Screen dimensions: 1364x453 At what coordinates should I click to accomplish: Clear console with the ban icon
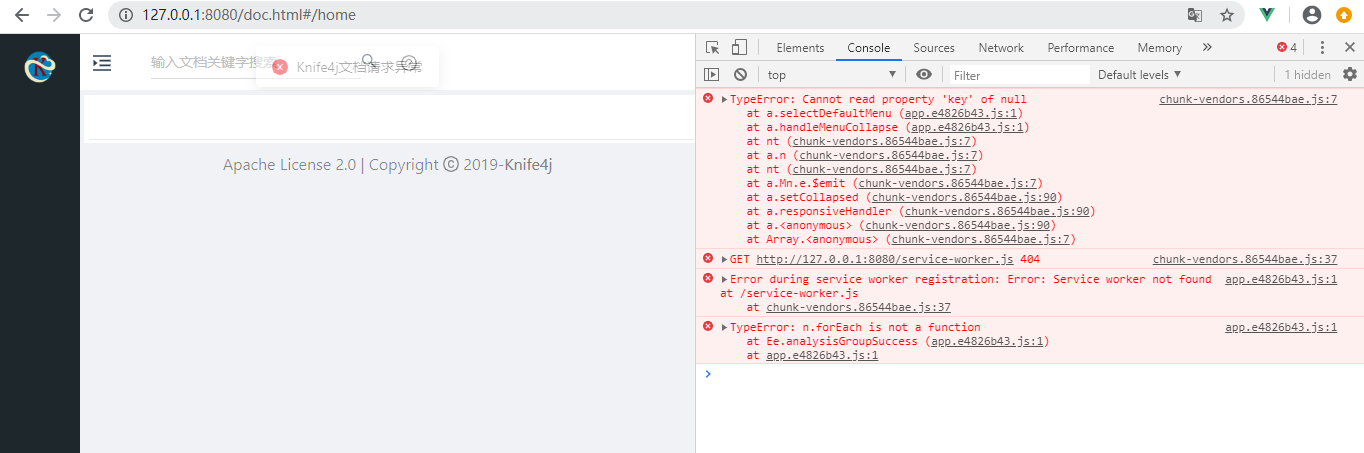click(x=740, y=74)
